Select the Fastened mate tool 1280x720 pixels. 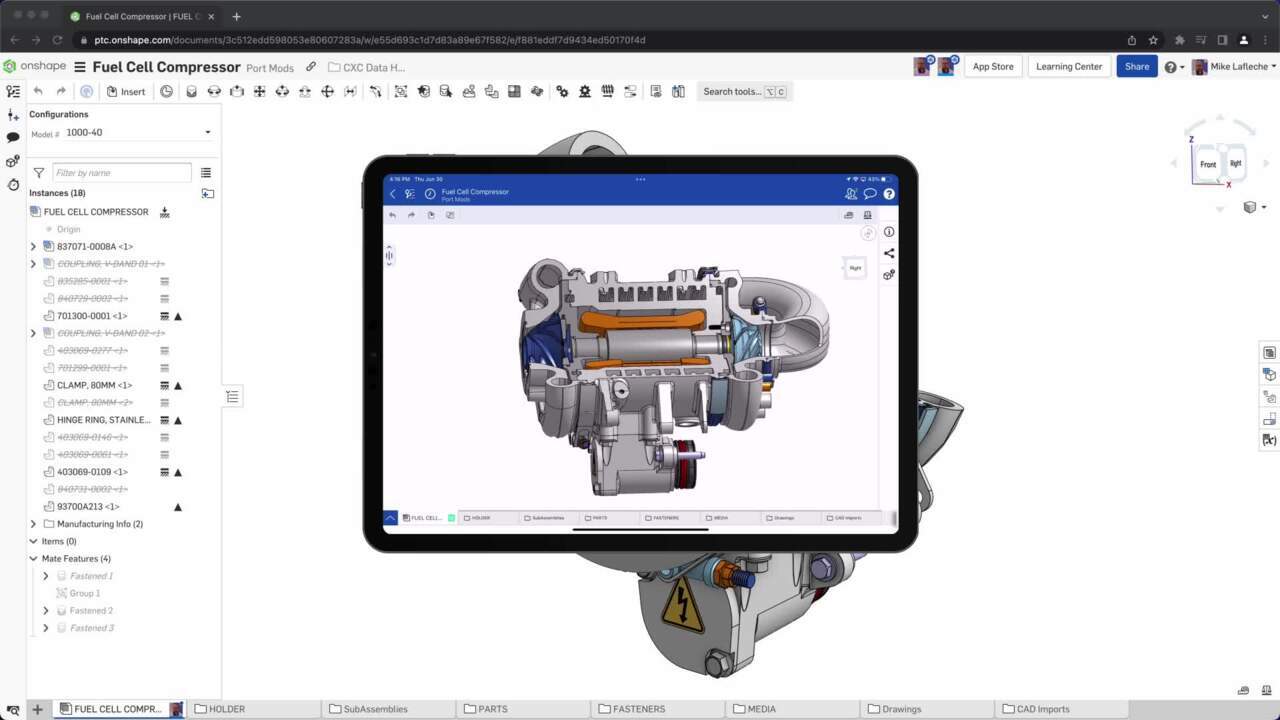(191, 91)
